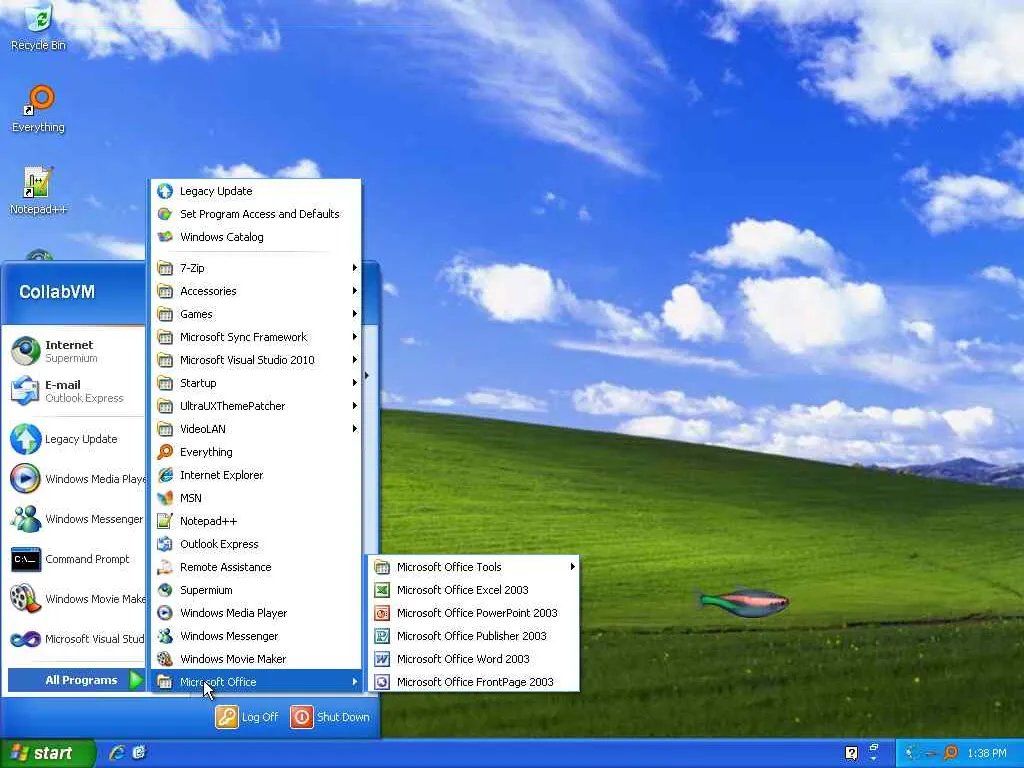Image resolution: width=1024 pixels, height=768 pixels.
Task: Open Legacy Update in Start menu left pane
Action: (76, 439)
